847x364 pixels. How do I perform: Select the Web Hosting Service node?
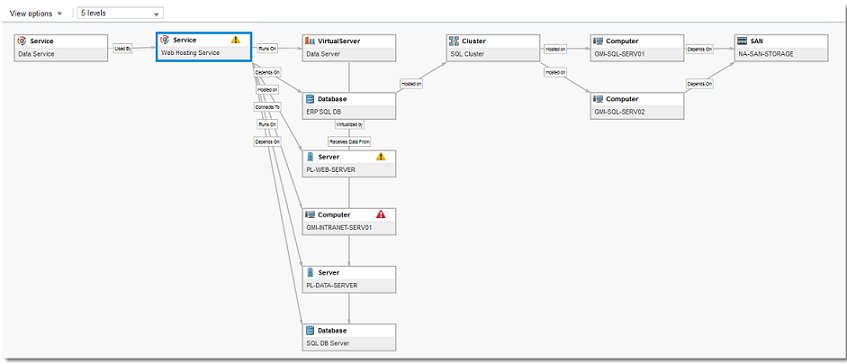click(204, 47)
